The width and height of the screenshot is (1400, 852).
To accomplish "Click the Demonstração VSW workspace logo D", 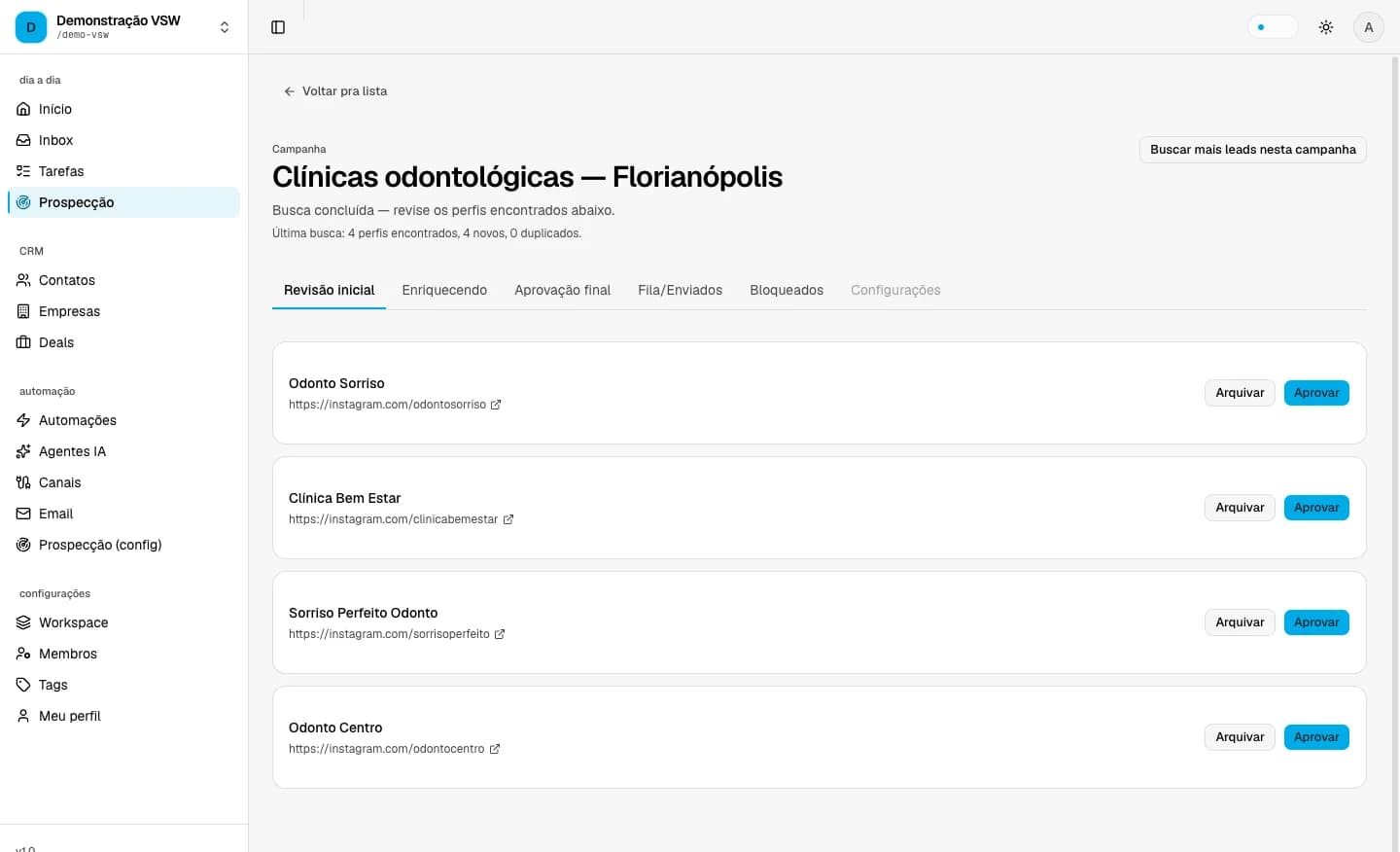I will (31, 27).
